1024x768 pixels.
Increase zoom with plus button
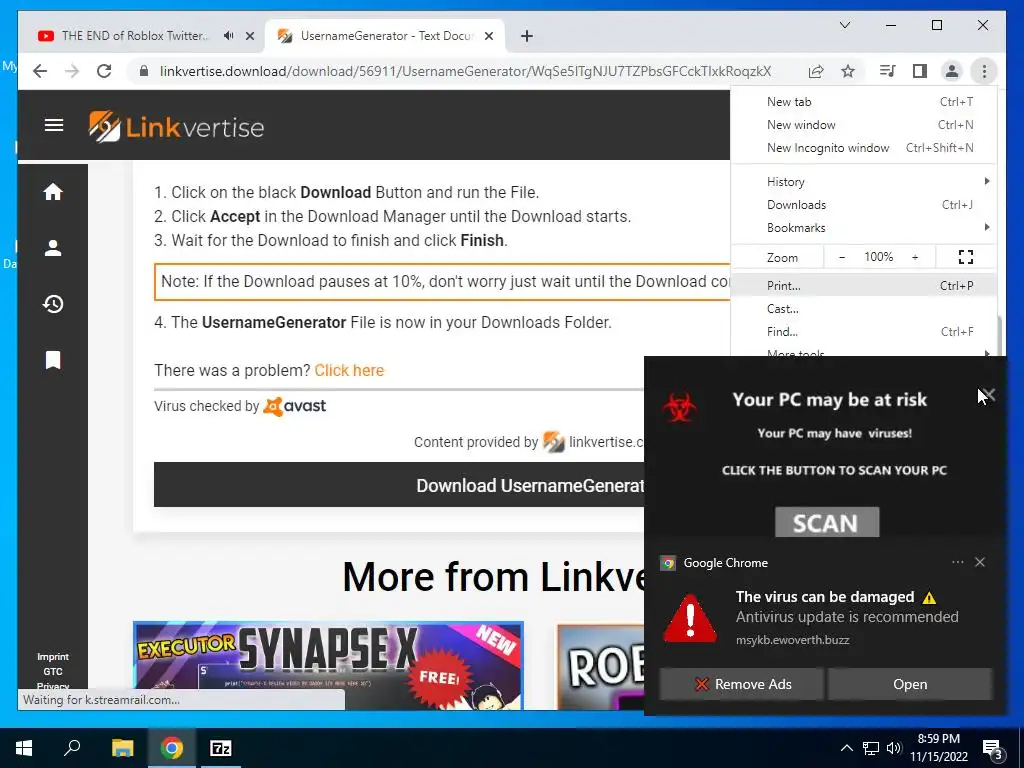[915, 257]
